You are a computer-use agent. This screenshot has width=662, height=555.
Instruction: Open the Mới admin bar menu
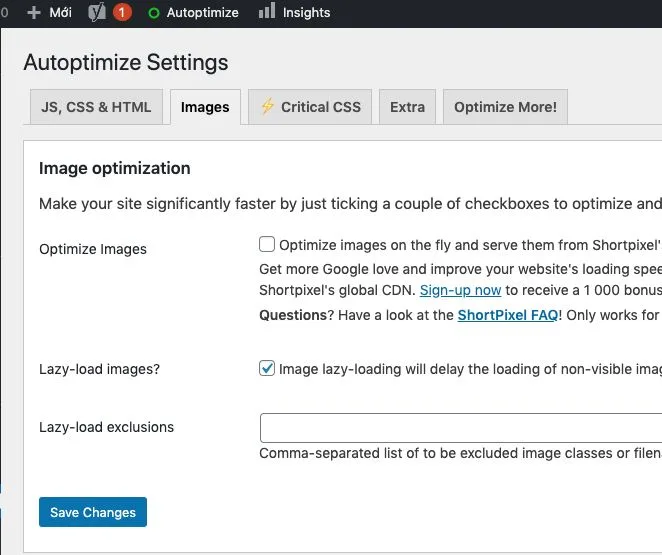point(60,13)
